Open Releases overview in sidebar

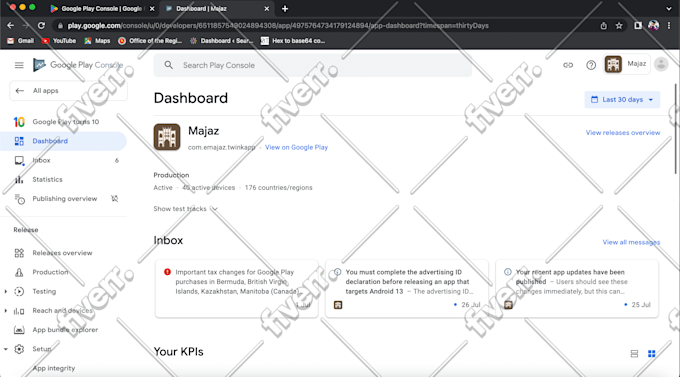tap(63, 253)
